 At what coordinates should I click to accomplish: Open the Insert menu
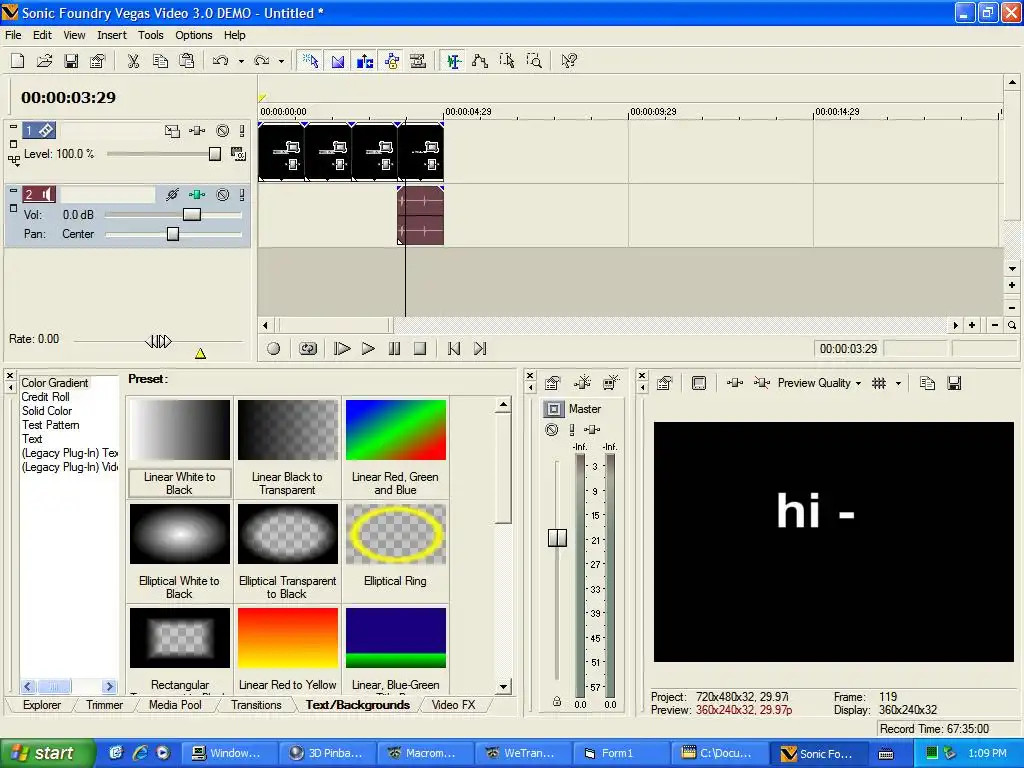[x=112, y=35]
